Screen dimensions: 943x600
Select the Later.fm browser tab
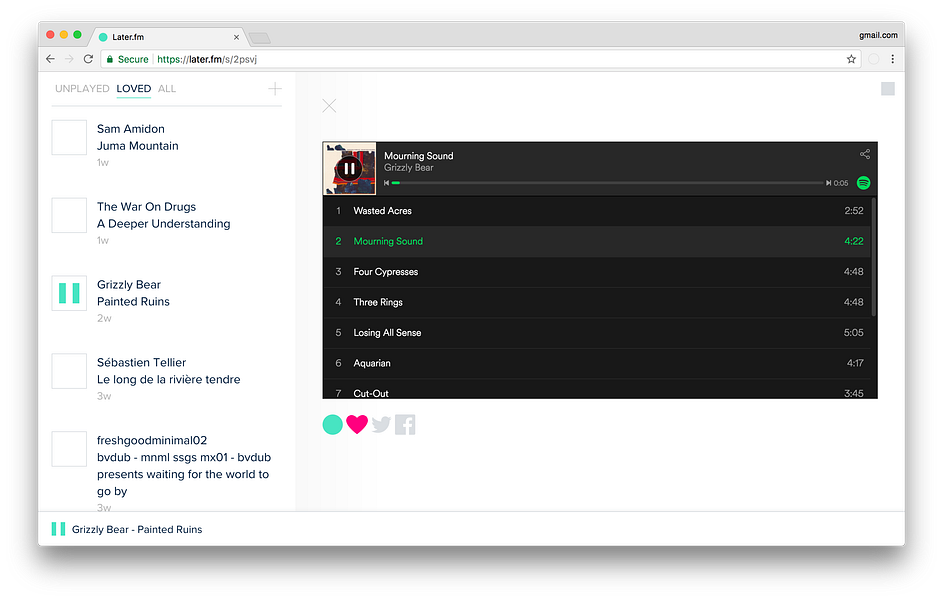168,37
